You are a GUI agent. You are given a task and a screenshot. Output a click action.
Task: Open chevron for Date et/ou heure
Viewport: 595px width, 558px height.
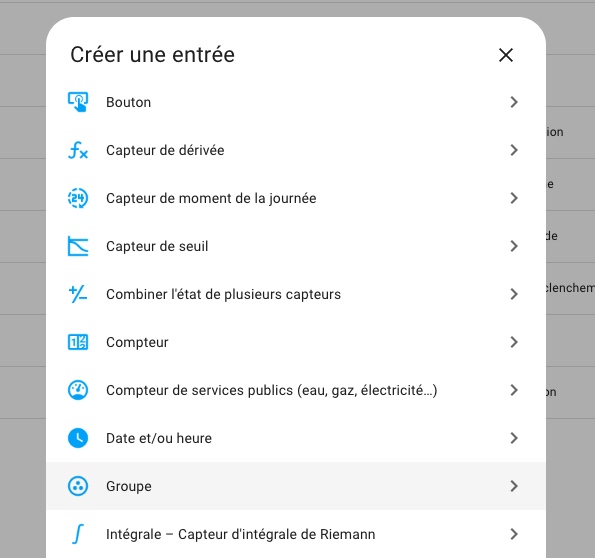pos(514,438)
